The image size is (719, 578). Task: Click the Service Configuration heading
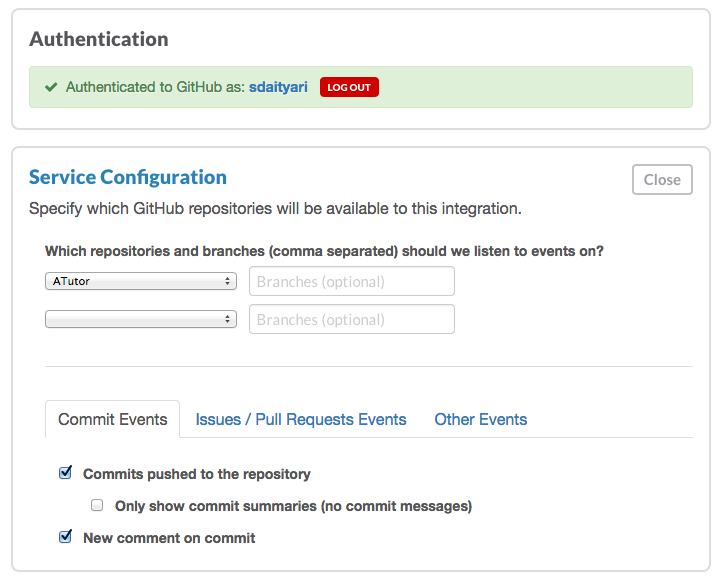click(128, 177)
